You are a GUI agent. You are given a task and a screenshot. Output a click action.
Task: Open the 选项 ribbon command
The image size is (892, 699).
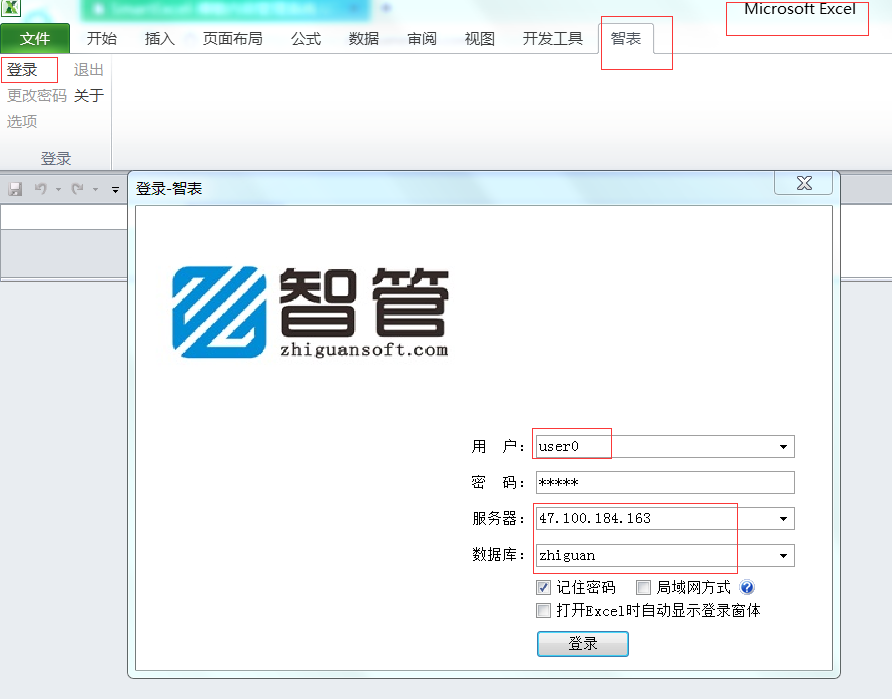[x=22, y=121]
